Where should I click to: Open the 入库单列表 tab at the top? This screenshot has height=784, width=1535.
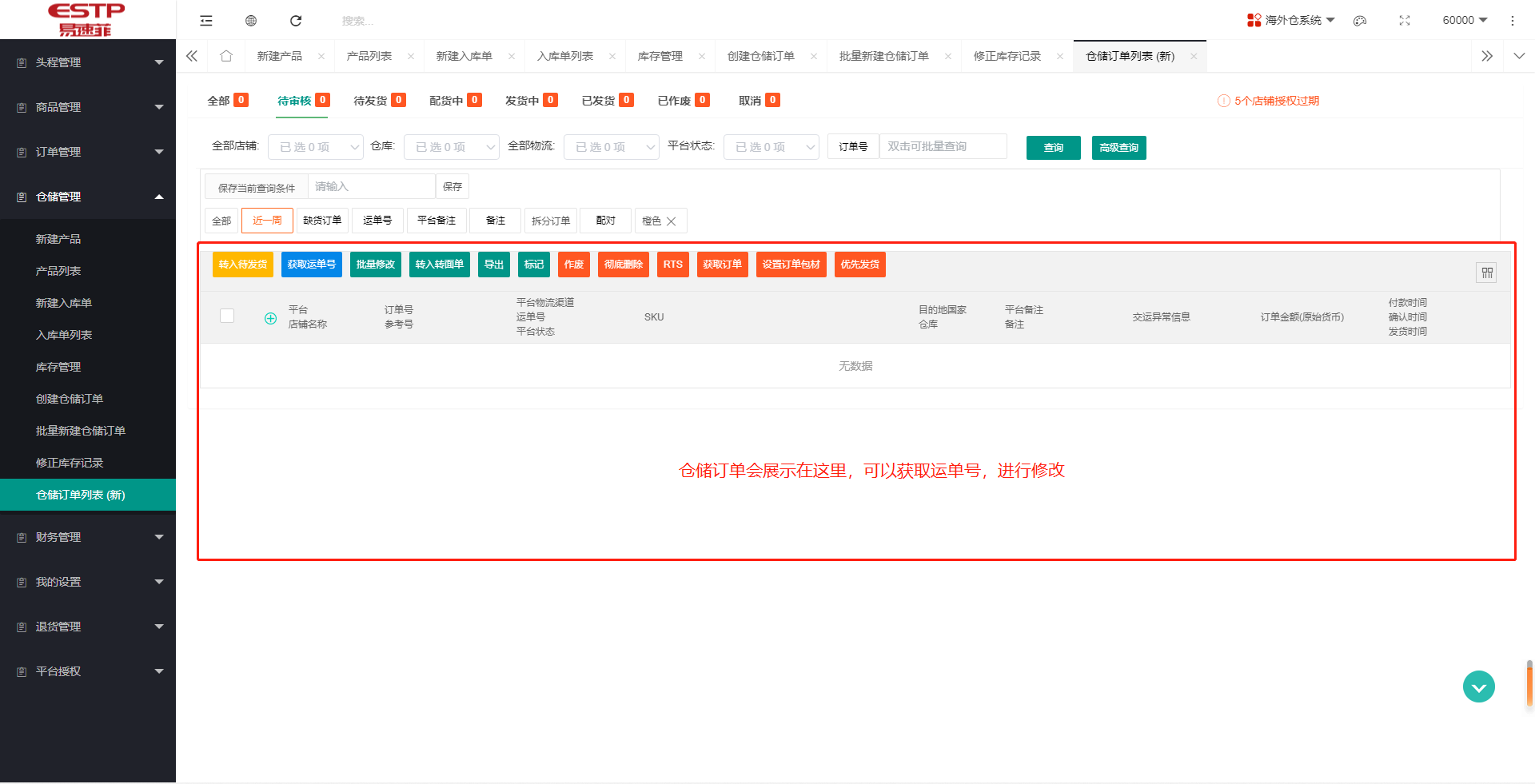(x=564, y=56)
